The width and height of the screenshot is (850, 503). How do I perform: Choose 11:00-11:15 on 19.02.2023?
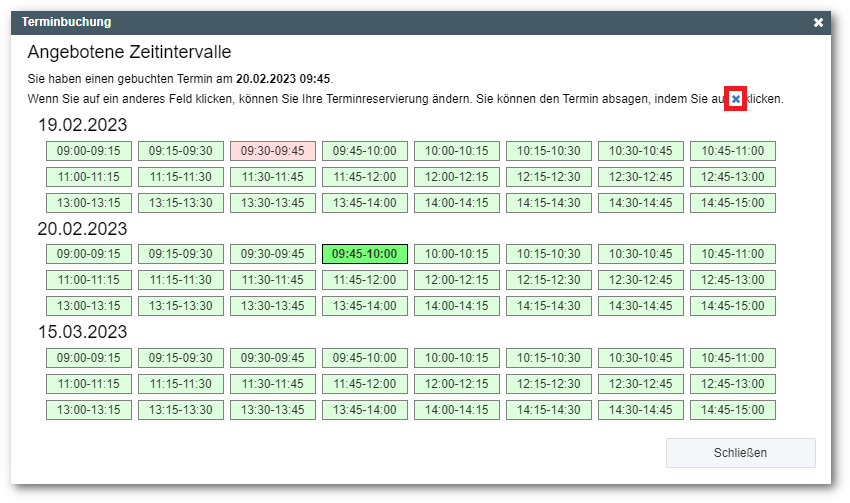pos(89,177)
